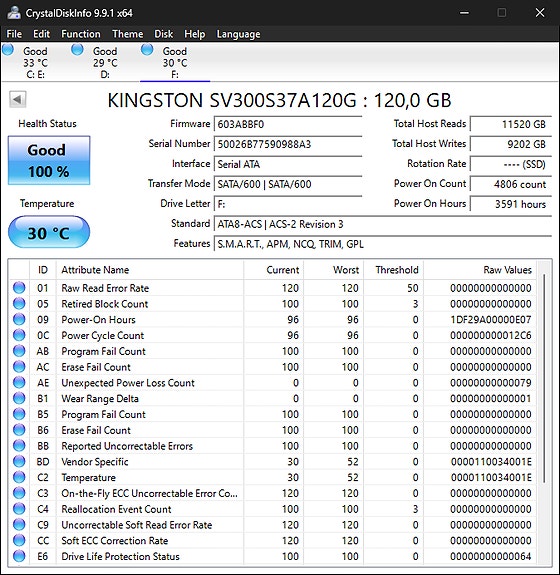This screenshot has height=575, width=560.
Task: Click status orb for Wear Range Delta
Action: click(19, 398)
